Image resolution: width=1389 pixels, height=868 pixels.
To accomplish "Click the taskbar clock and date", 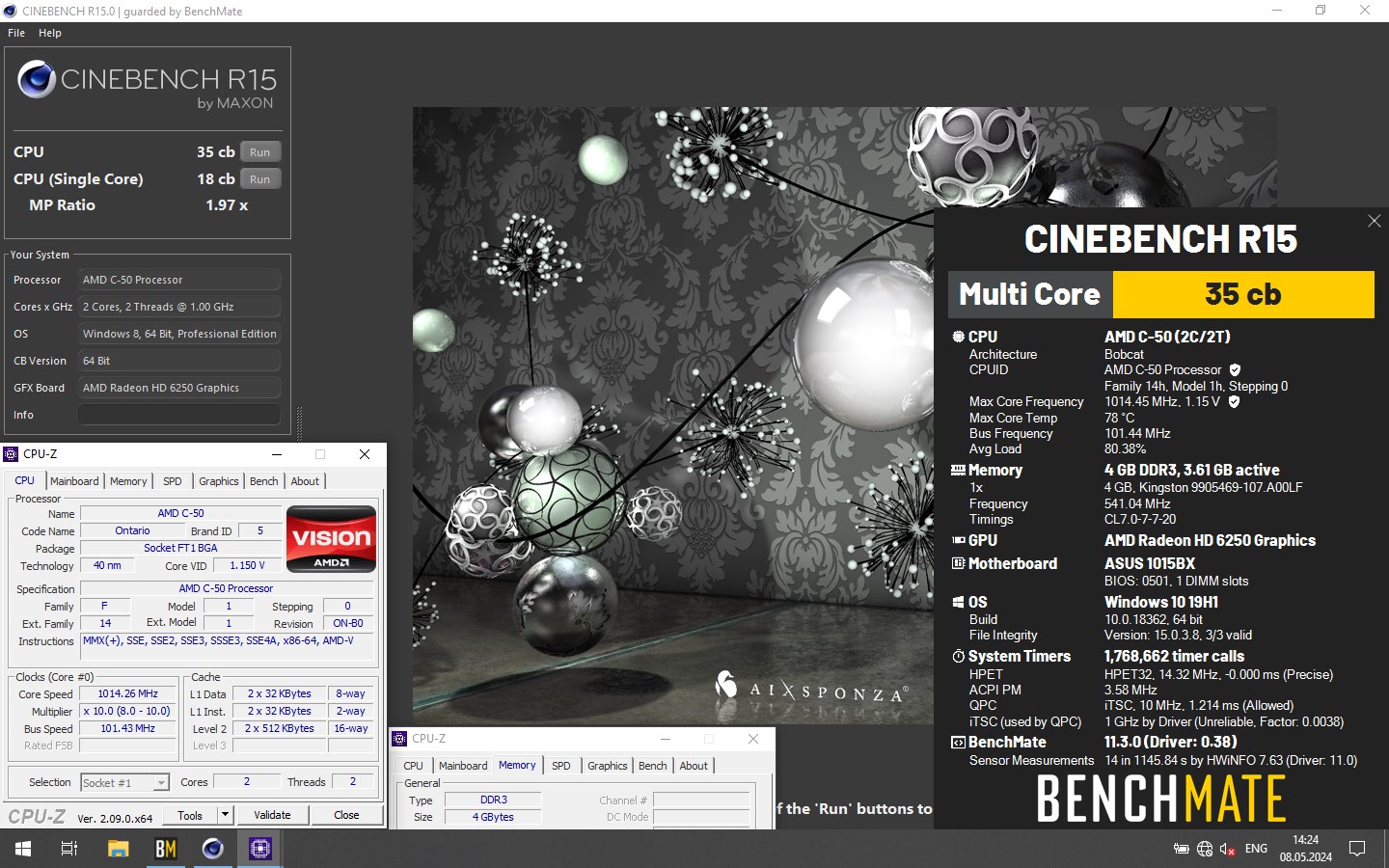I will coord(1305,849).
